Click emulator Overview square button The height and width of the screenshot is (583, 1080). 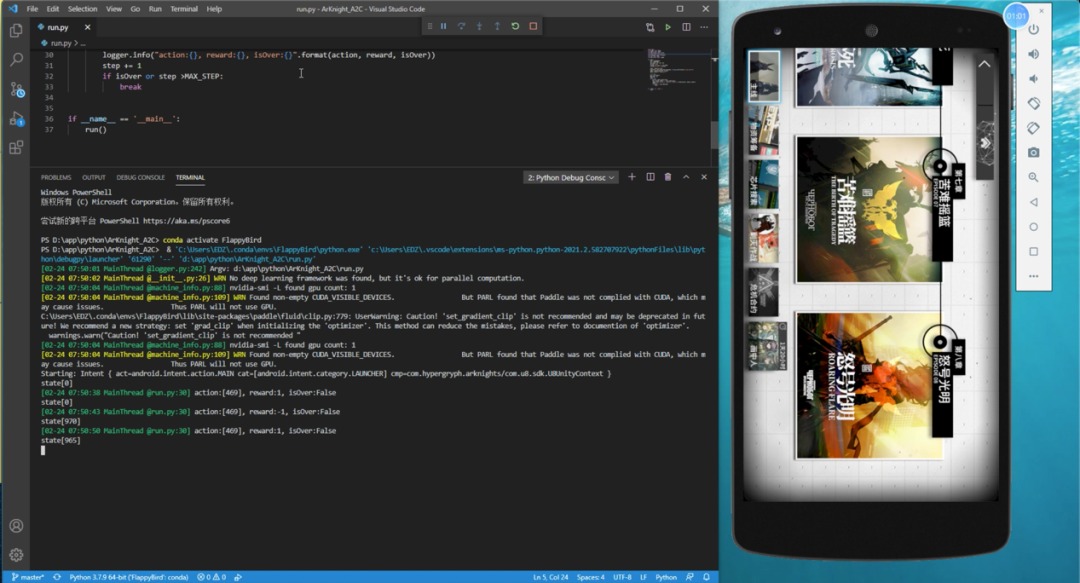click(1033, 252)
